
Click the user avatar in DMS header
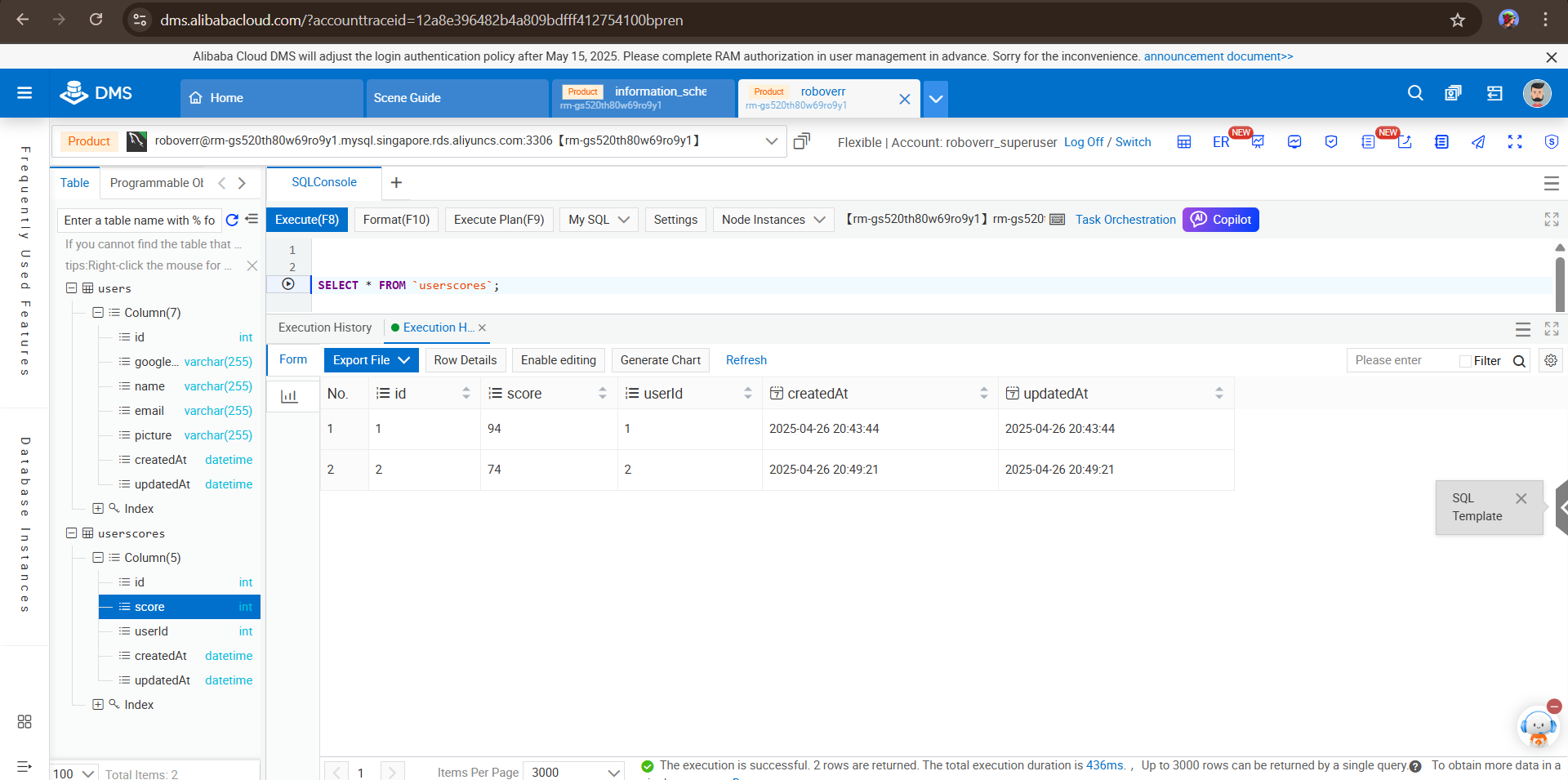[1537, 93]
